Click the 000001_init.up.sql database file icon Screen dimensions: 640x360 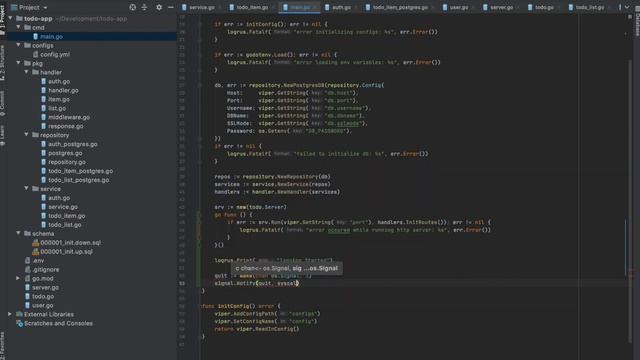click(36, 251)
